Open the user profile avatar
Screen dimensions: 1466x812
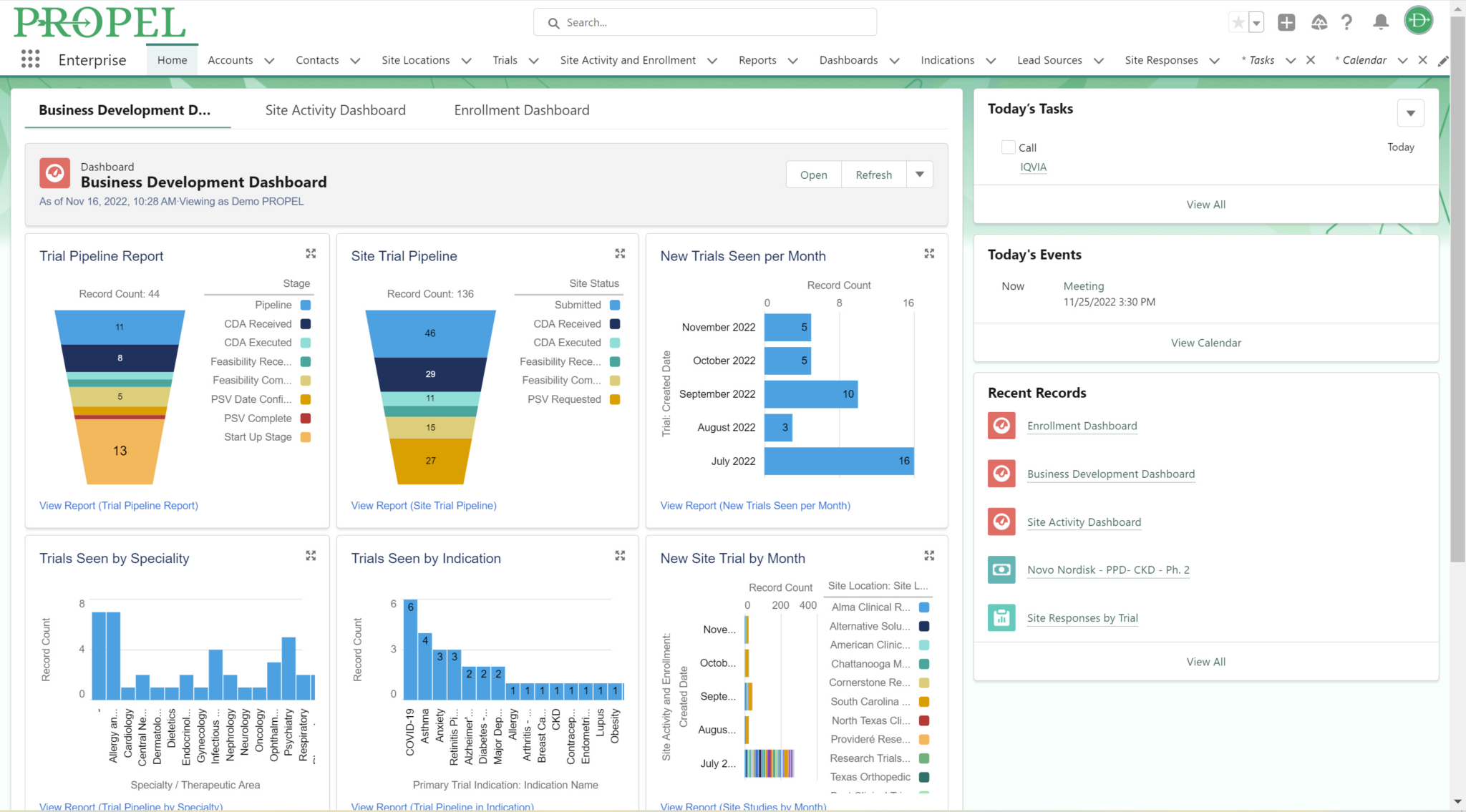[x=1418, y=21]
